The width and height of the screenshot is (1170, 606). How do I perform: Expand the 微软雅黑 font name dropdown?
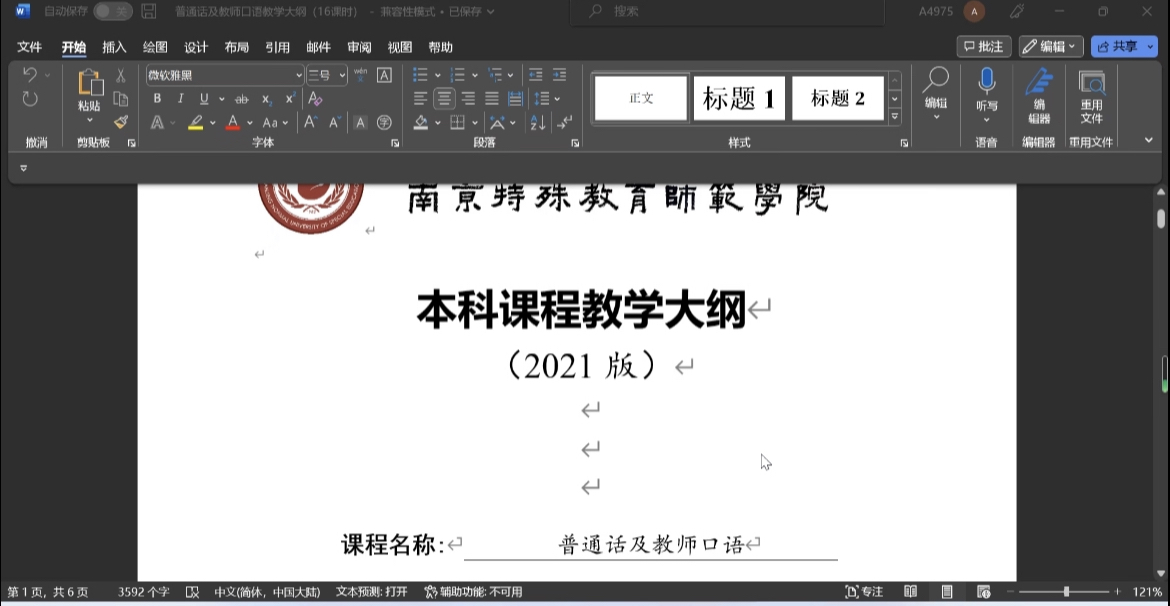coord(298,75)
